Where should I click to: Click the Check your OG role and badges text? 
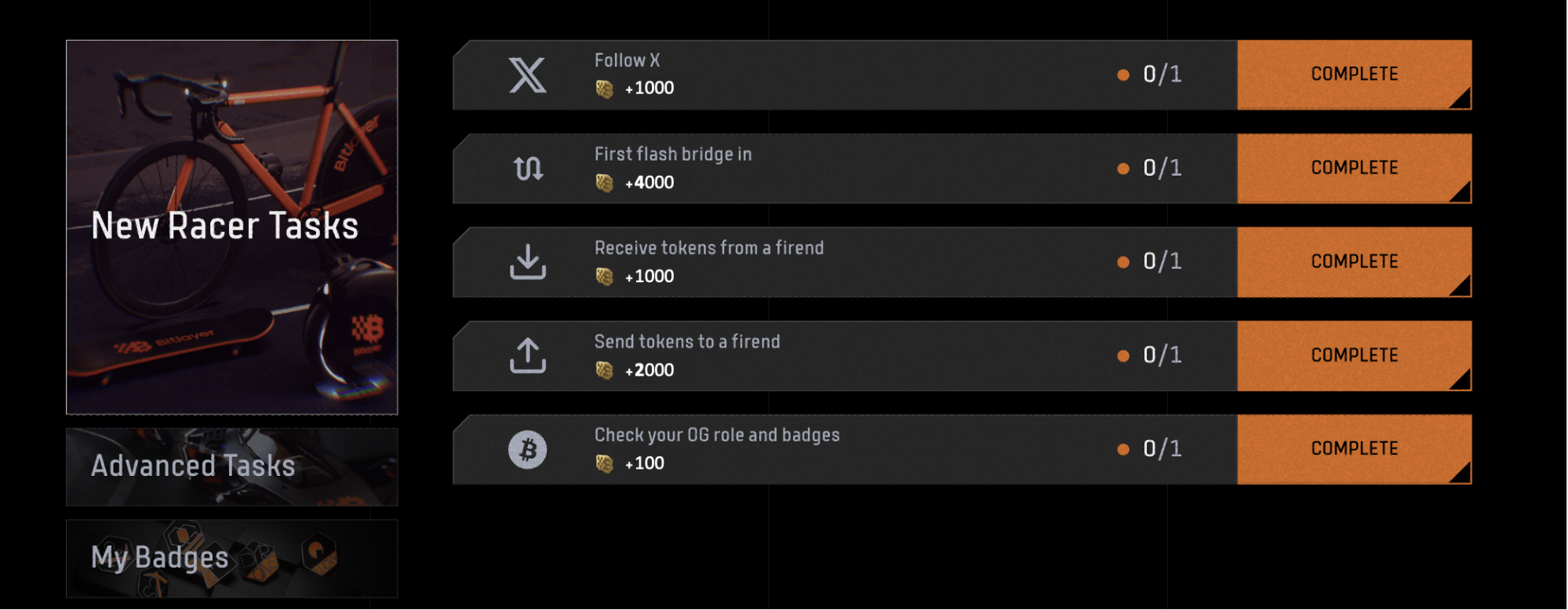pyautogui.click(x=717, y=435)
